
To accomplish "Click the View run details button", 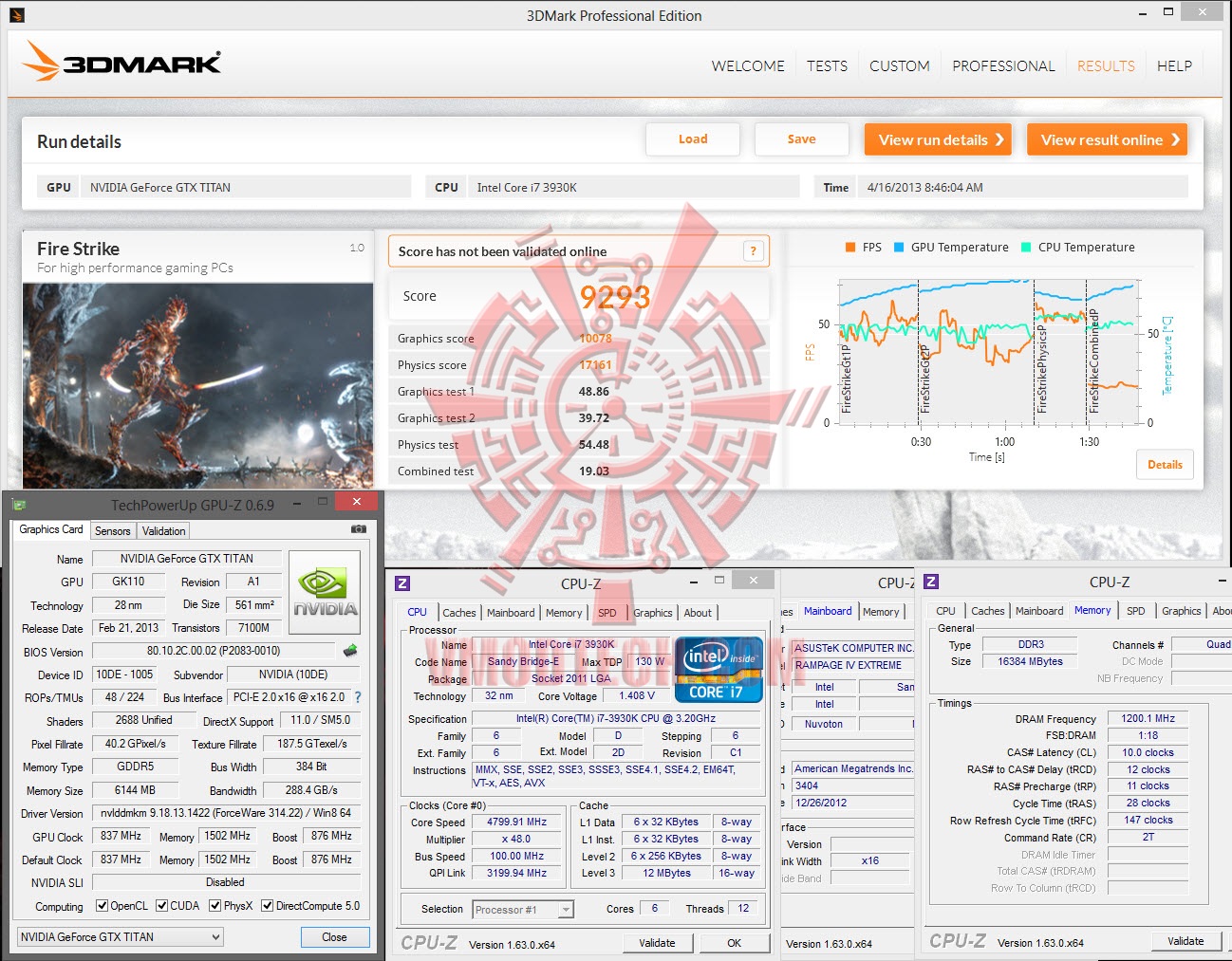I will coord(938,139).
